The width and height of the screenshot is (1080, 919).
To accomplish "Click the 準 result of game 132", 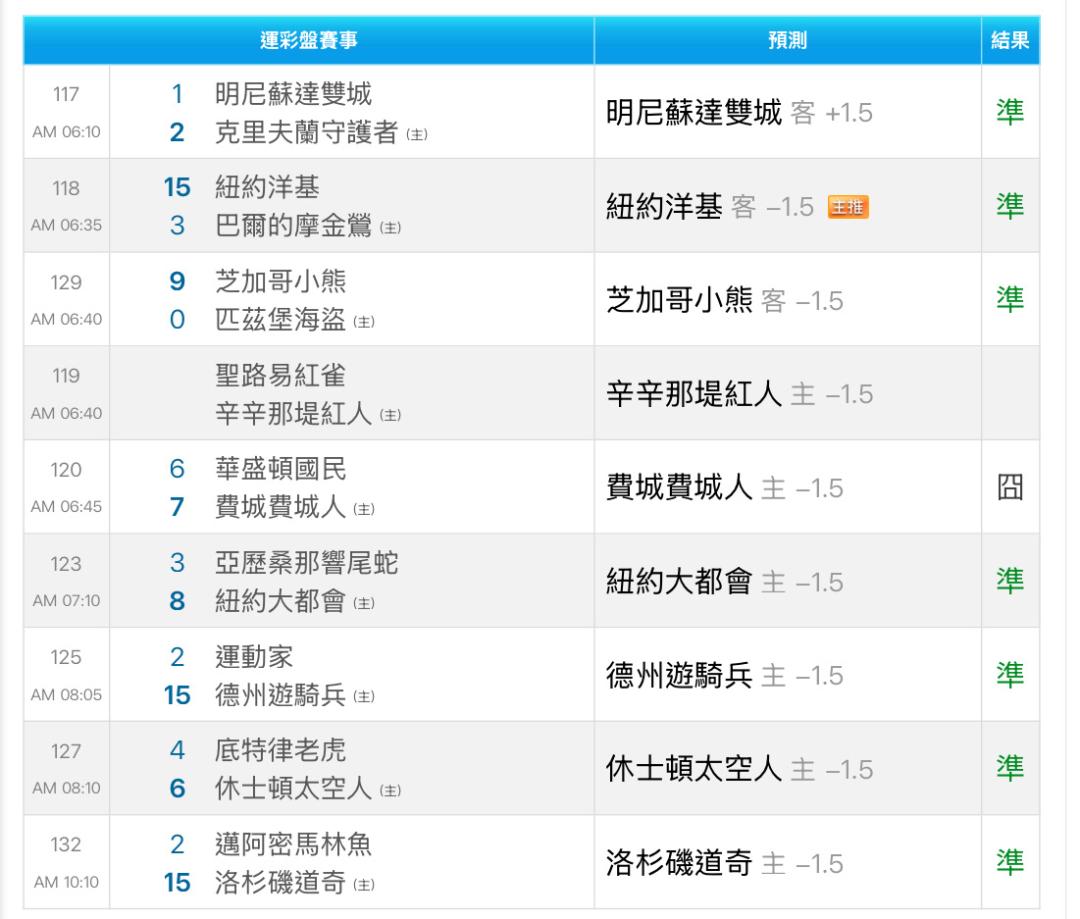I will [1010, 863].
